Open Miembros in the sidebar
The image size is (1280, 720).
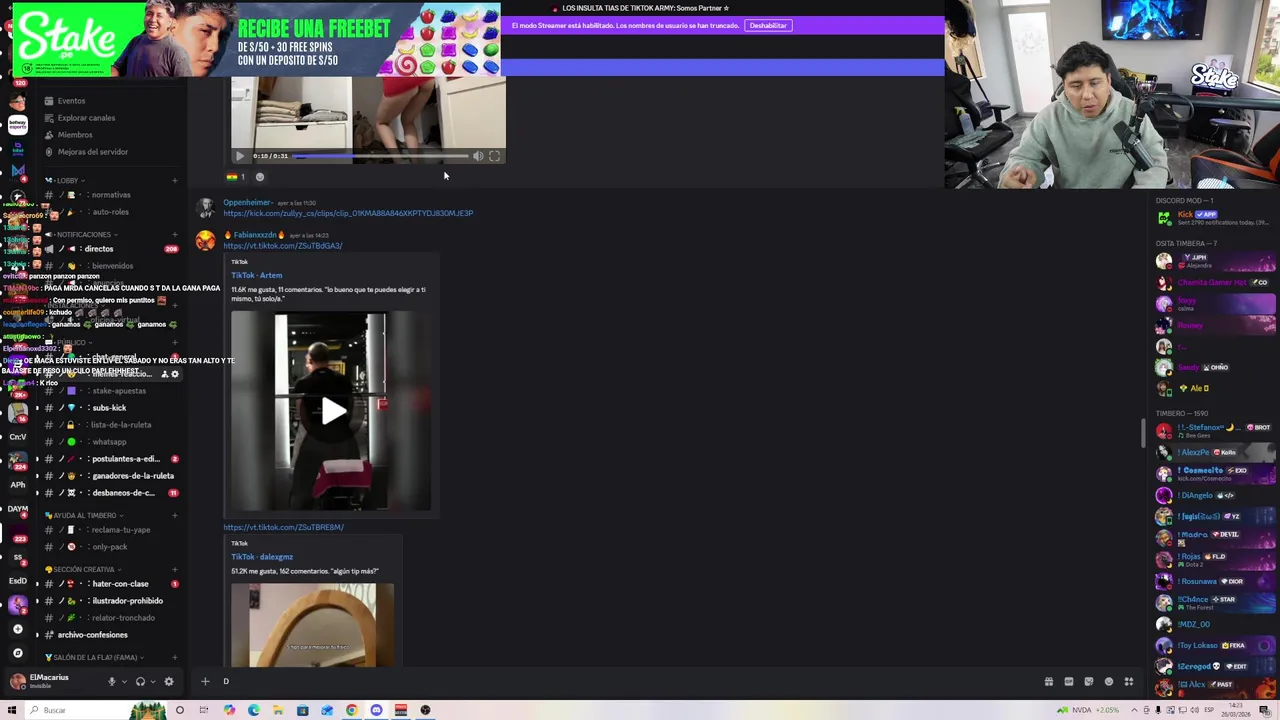tap(75, 135)
